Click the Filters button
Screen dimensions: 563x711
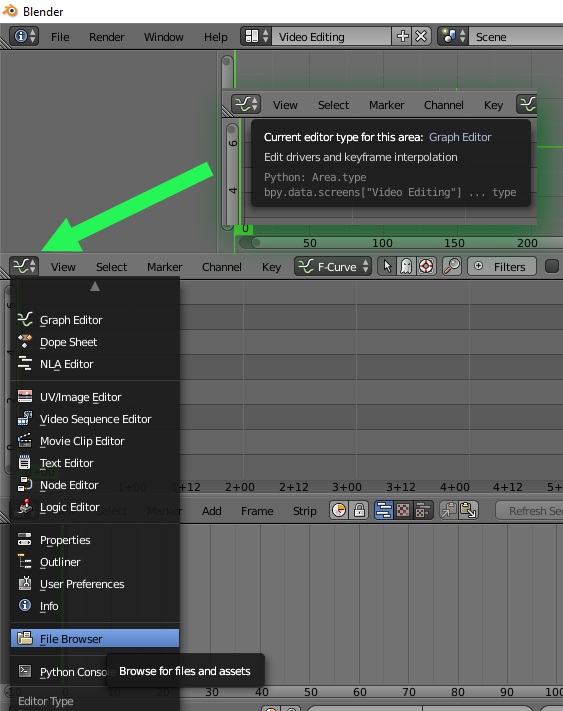(x=502, y=267)
